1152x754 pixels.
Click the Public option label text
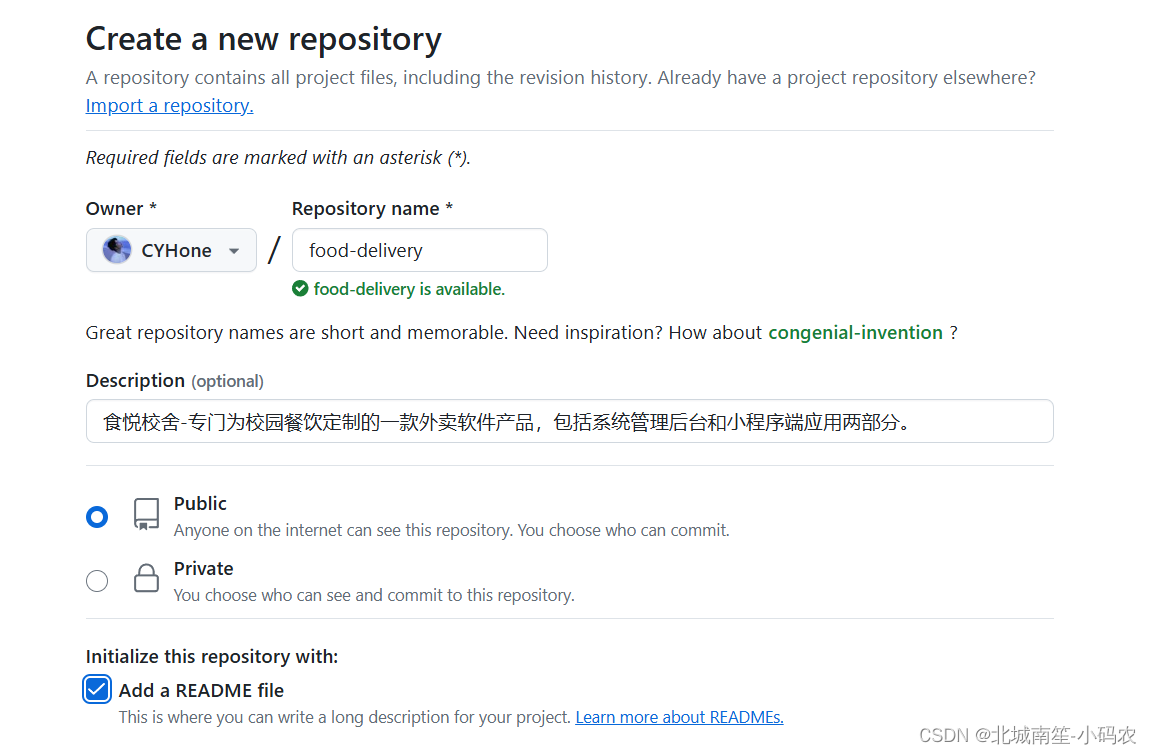point(200,503)
